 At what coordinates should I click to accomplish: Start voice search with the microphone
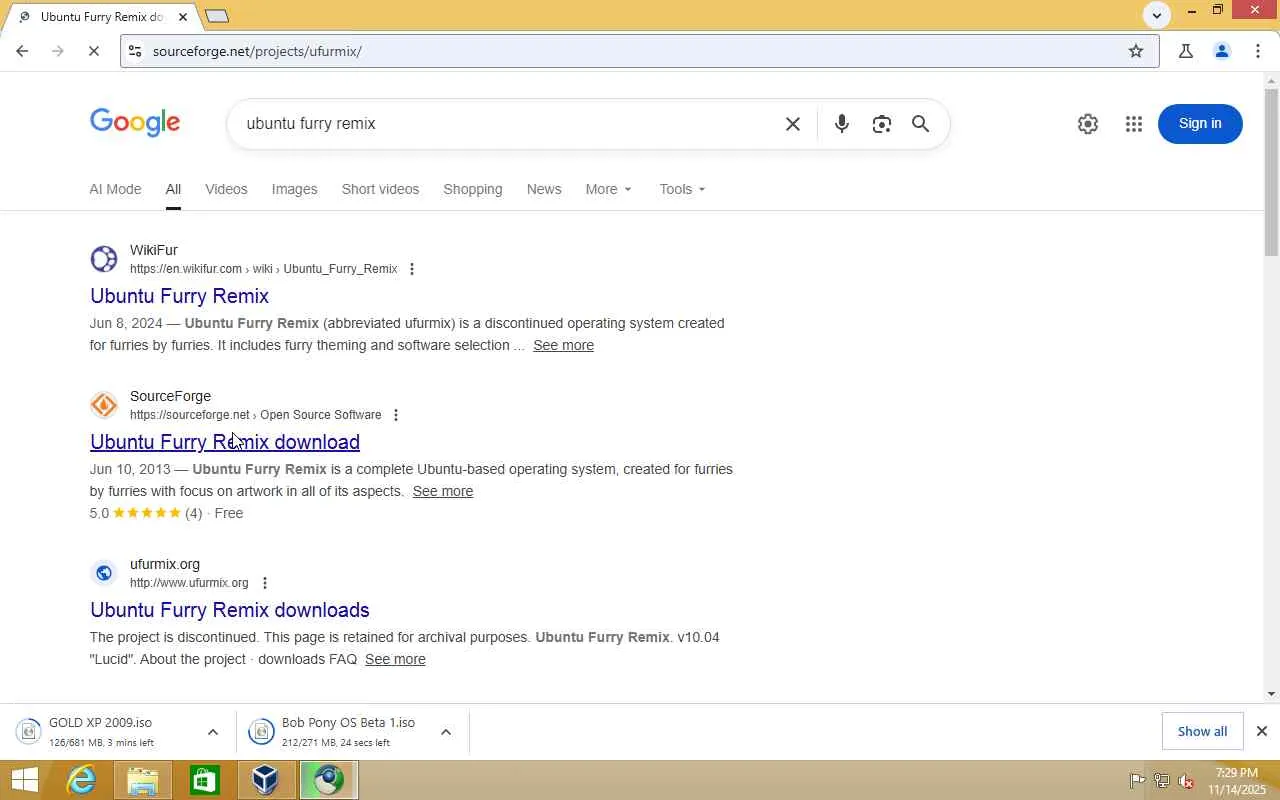coord(842,124)
